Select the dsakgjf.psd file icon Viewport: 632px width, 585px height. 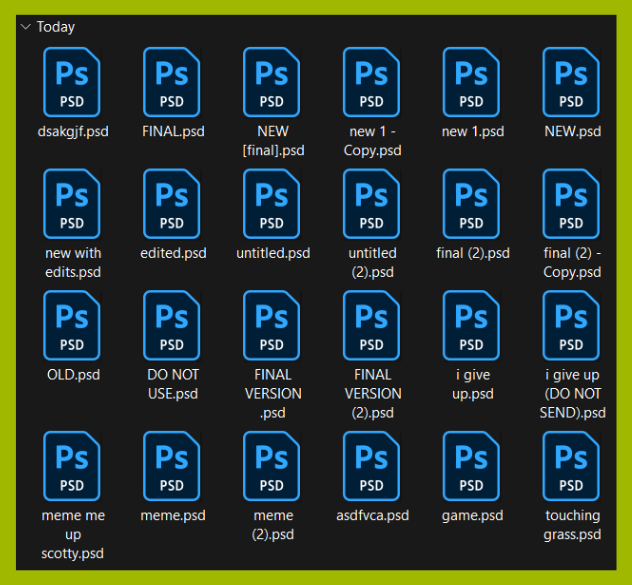[72, 82]
